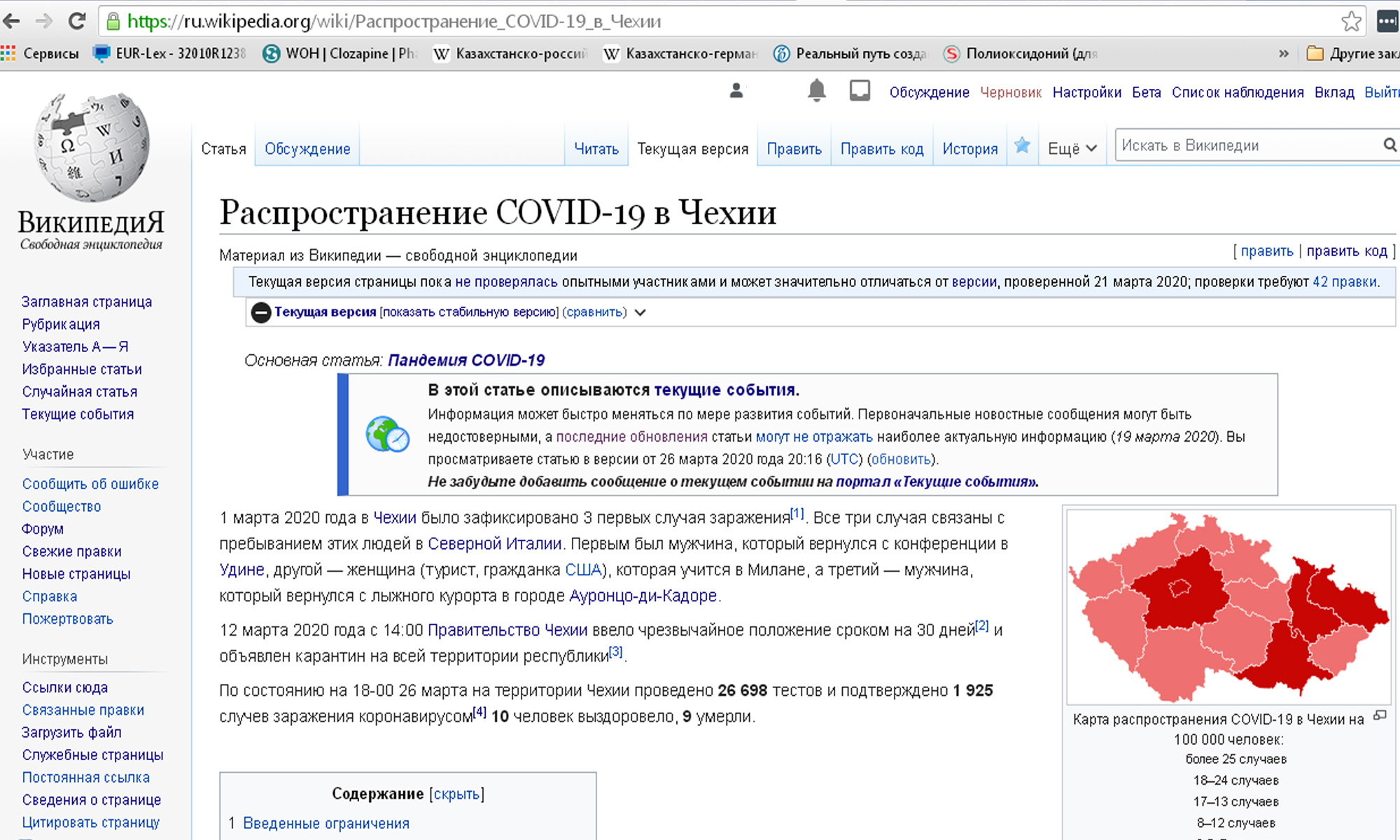
Task: Open the browser extension icon at far right
Action: pos(1387,22)
